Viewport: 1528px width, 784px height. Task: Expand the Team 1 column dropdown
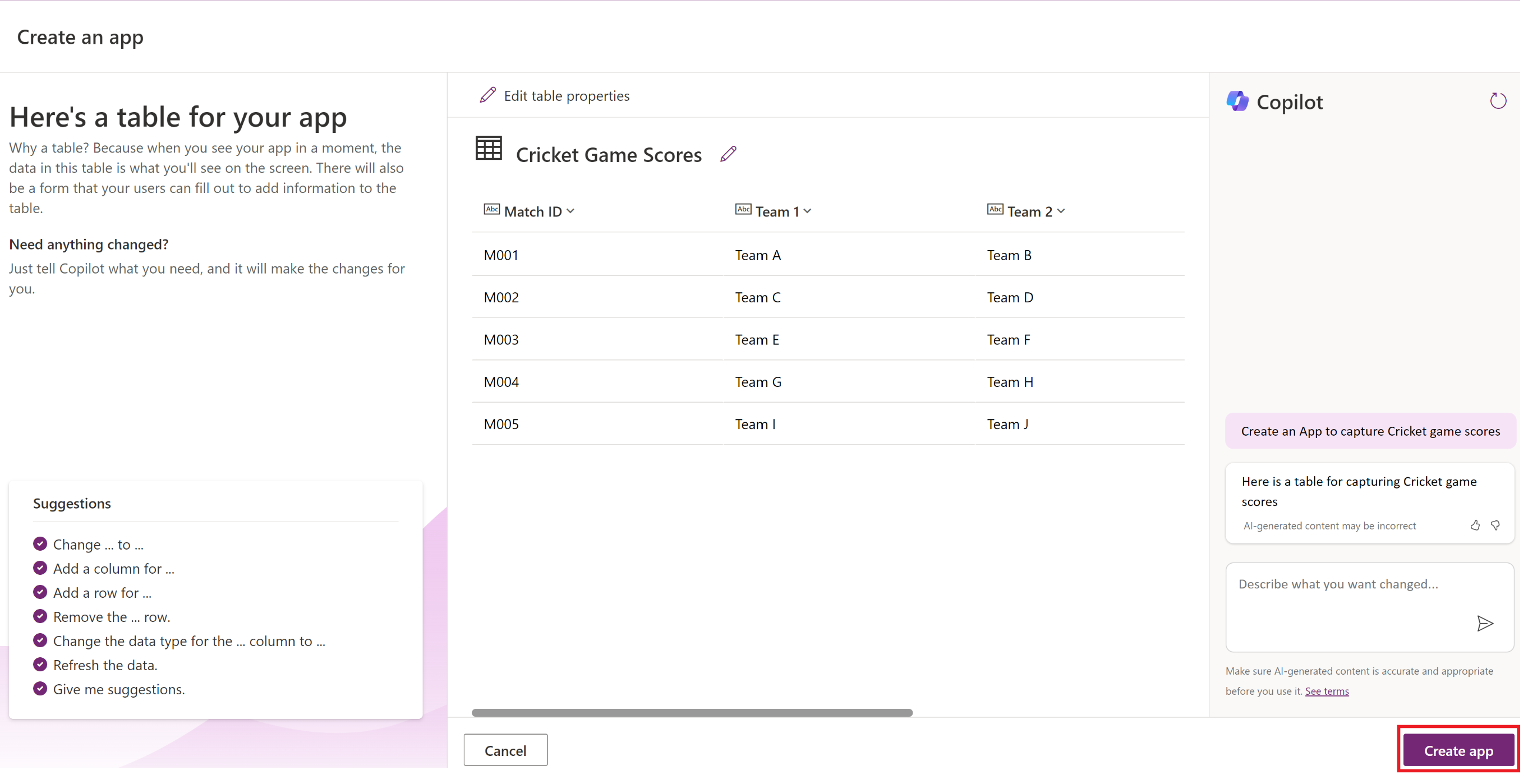[807, 211]
